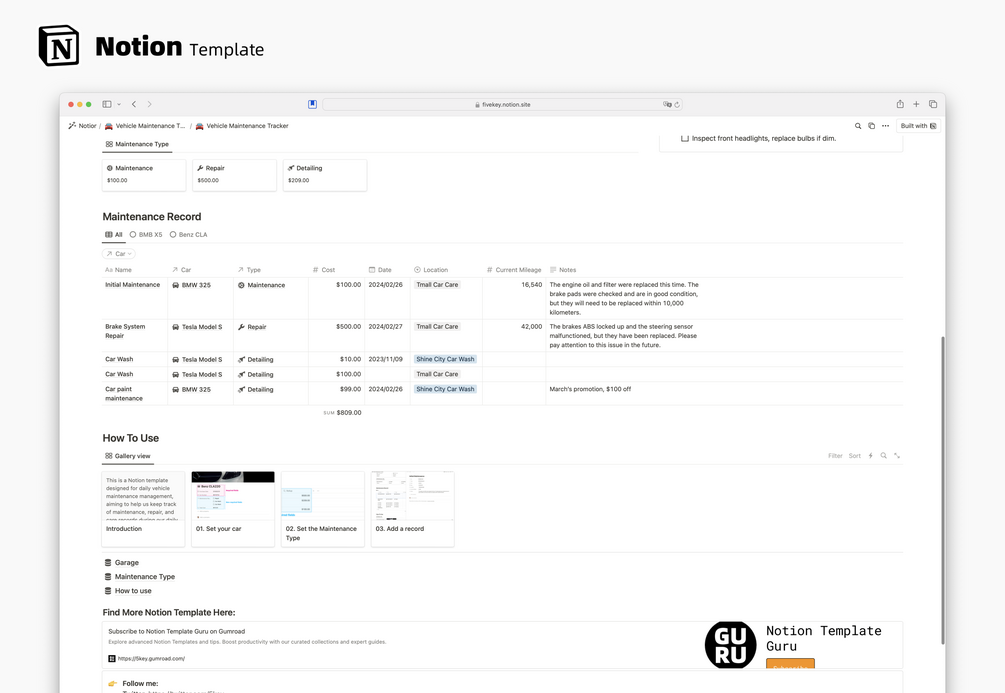The height and width of the screenshot is (693, 1005).
Task: Switch to the Benz CLA tab
Action: 188,235
